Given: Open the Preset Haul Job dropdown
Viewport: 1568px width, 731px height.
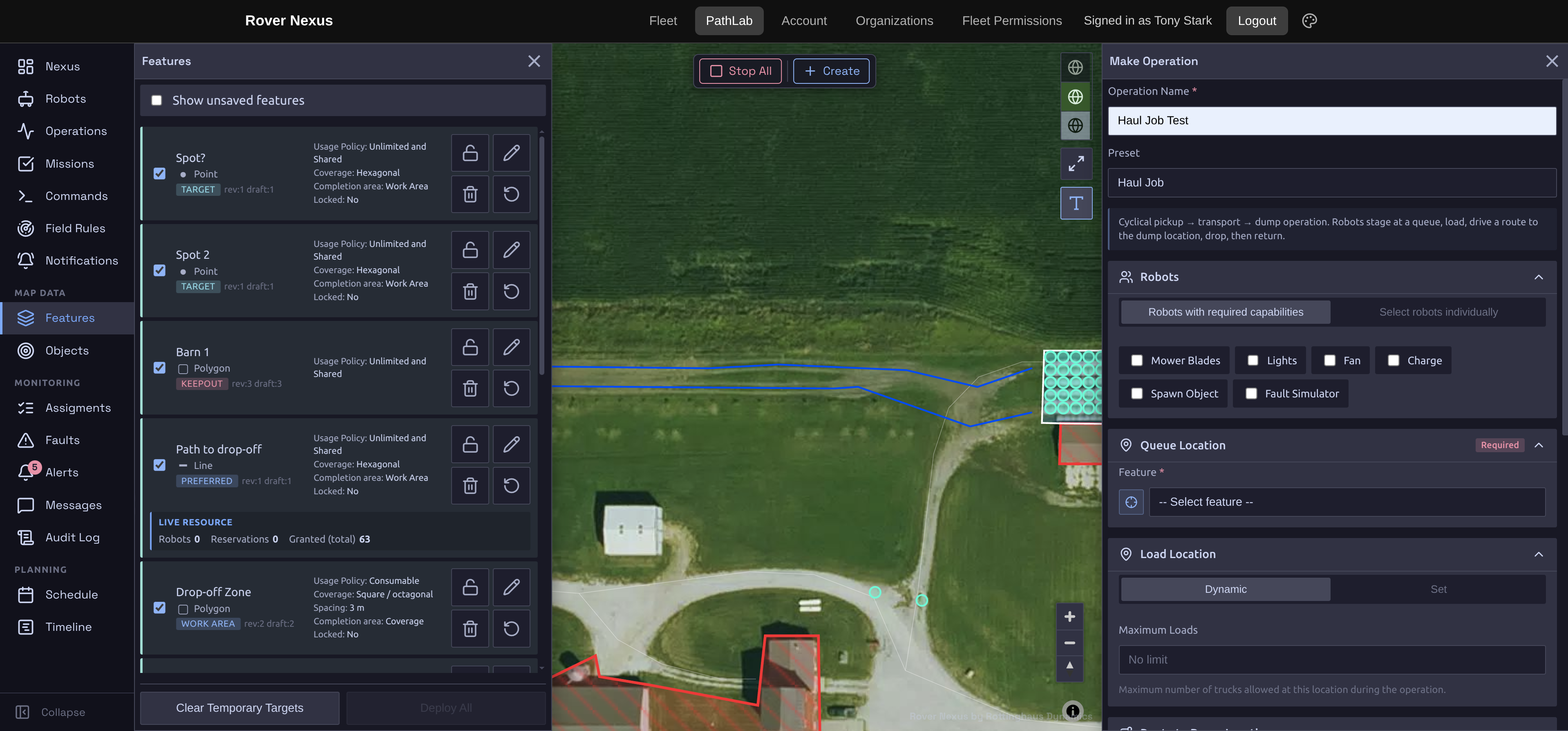Looking at the screenshot, I should tap(1332, 183).
